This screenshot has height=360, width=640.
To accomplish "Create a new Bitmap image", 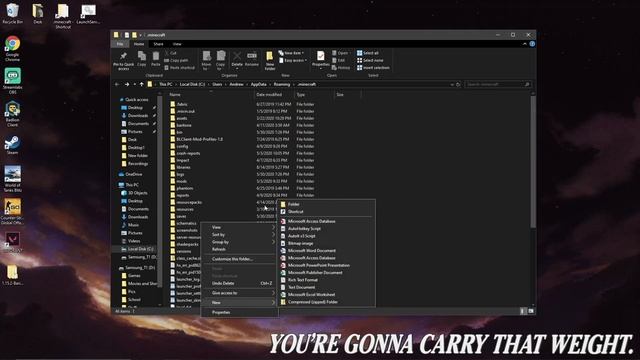I will [x=326, y=243].
